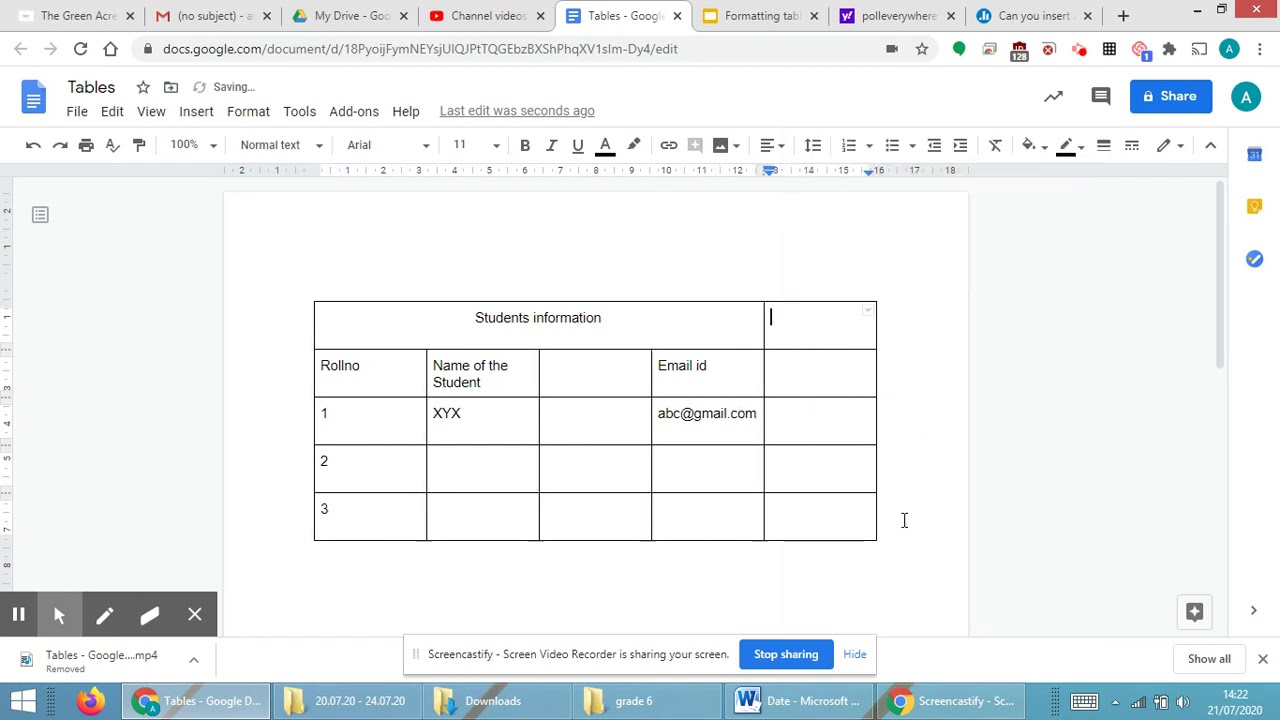Print the document using printer icon
Image resolution: width=1280 pixels, height=720 pixels.
coord(86,146)
